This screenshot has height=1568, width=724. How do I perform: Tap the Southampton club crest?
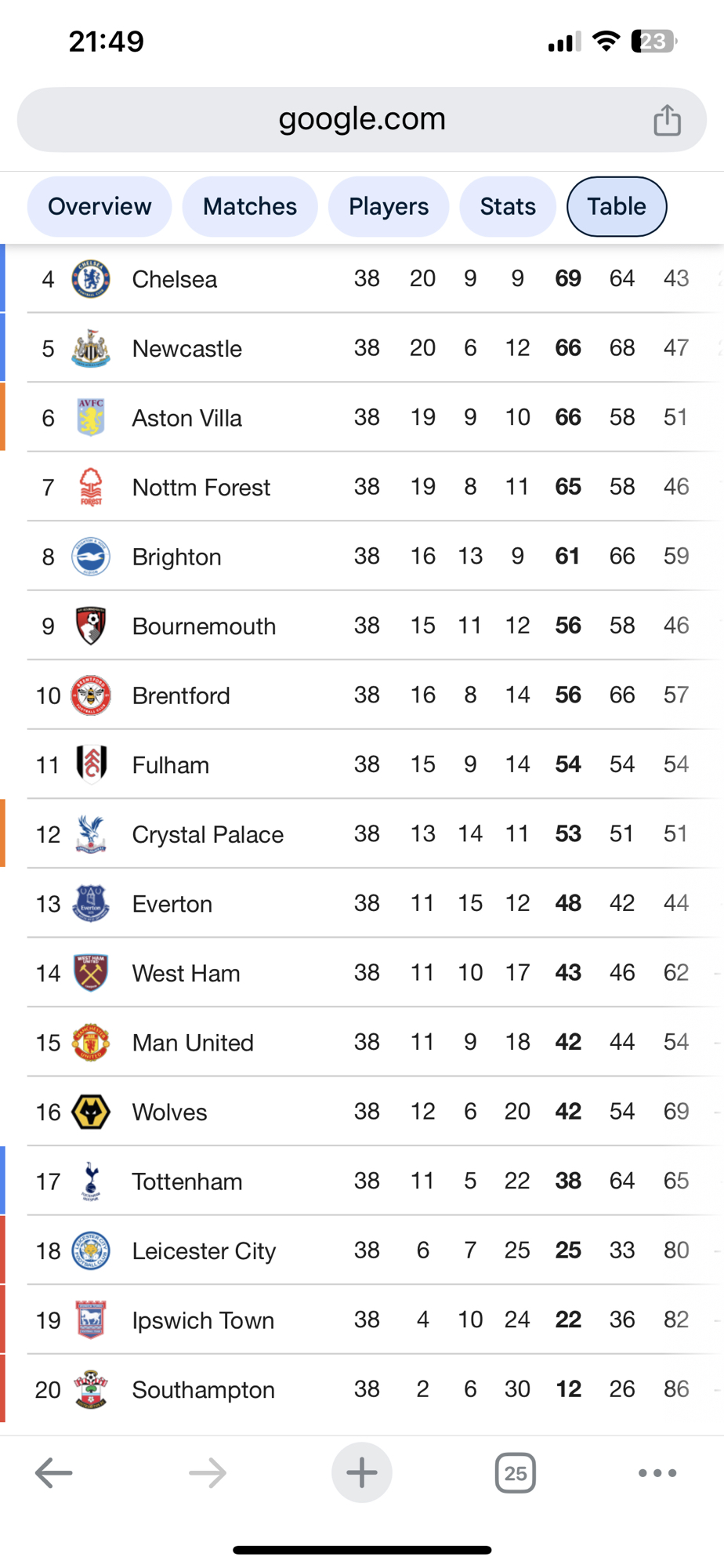[91, 1389]
